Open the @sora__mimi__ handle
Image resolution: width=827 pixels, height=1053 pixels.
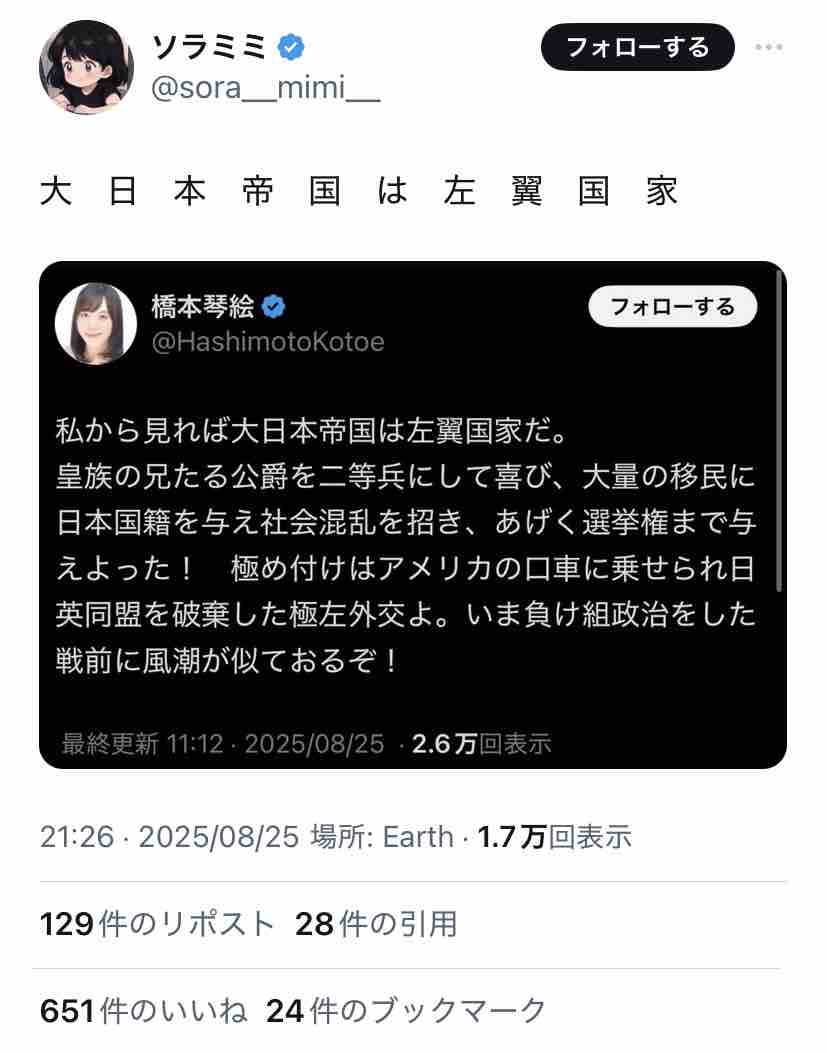[266, 88]
